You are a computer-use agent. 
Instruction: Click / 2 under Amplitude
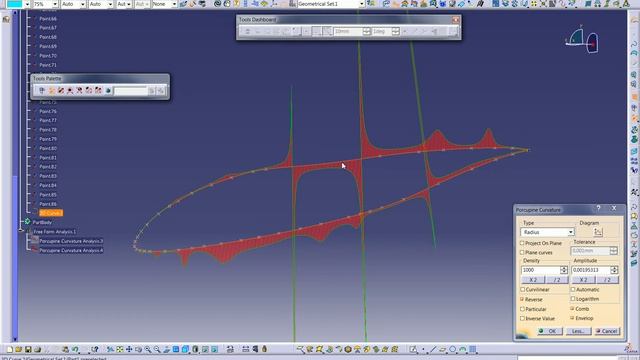[607, 280]
